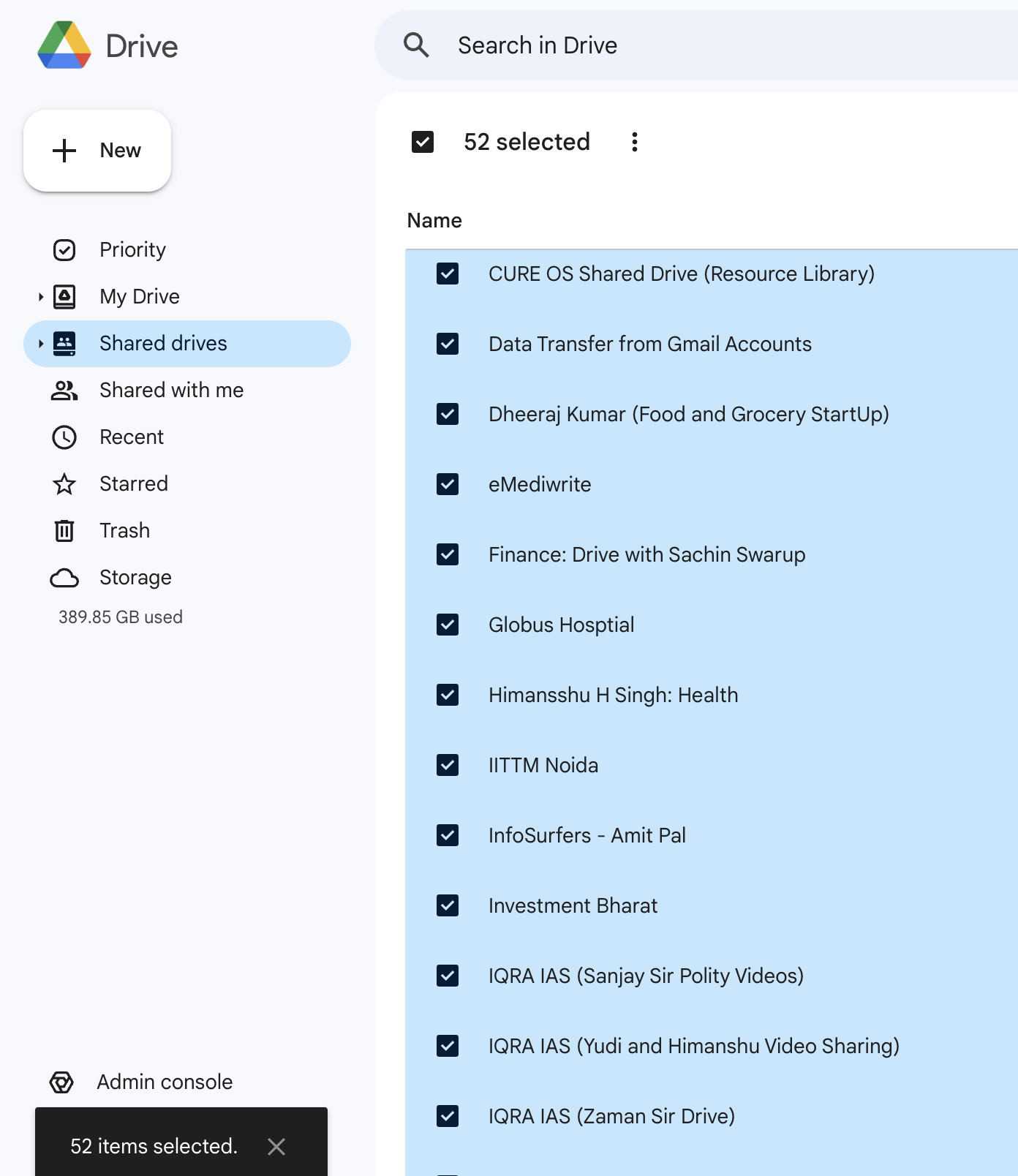The width and height of the screenshot is (1018, 1176).
Task: Dismiss the 52 items selected notification
Action: coord(276,1147)
